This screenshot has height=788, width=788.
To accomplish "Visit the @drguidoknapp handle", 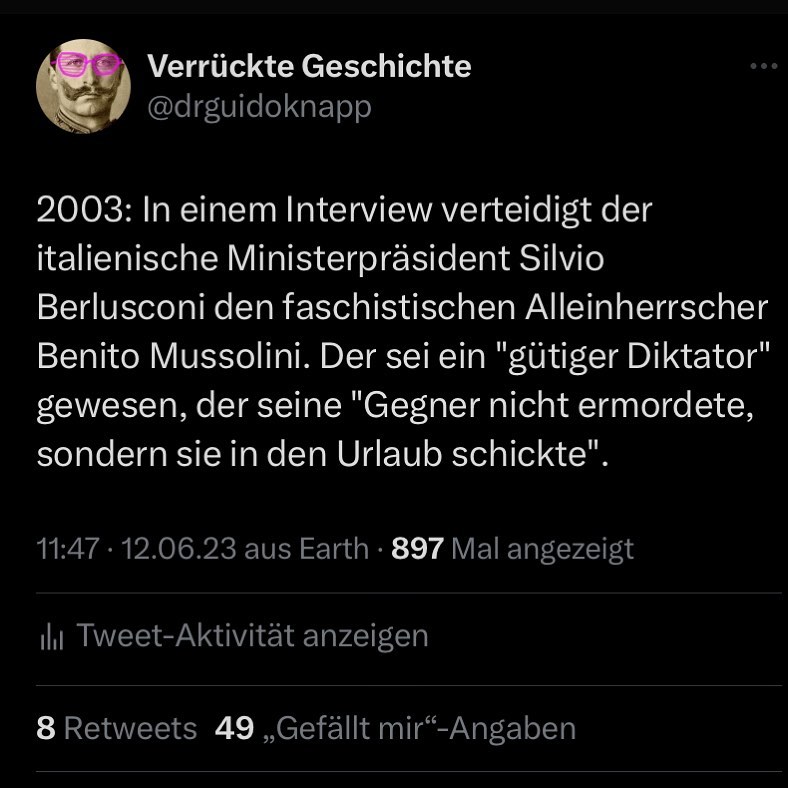I will [259, 106].
